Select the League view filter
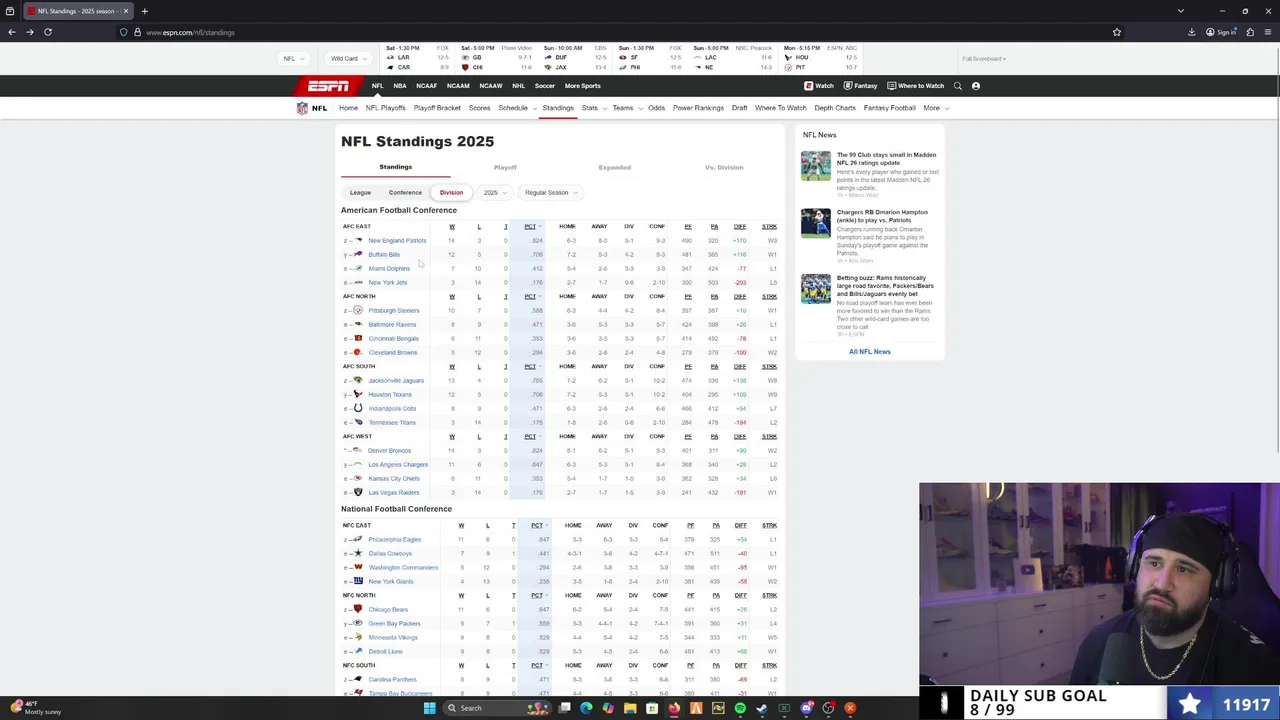The width and height of the screenshot is (1280, 720). click(x=360, y=192)
